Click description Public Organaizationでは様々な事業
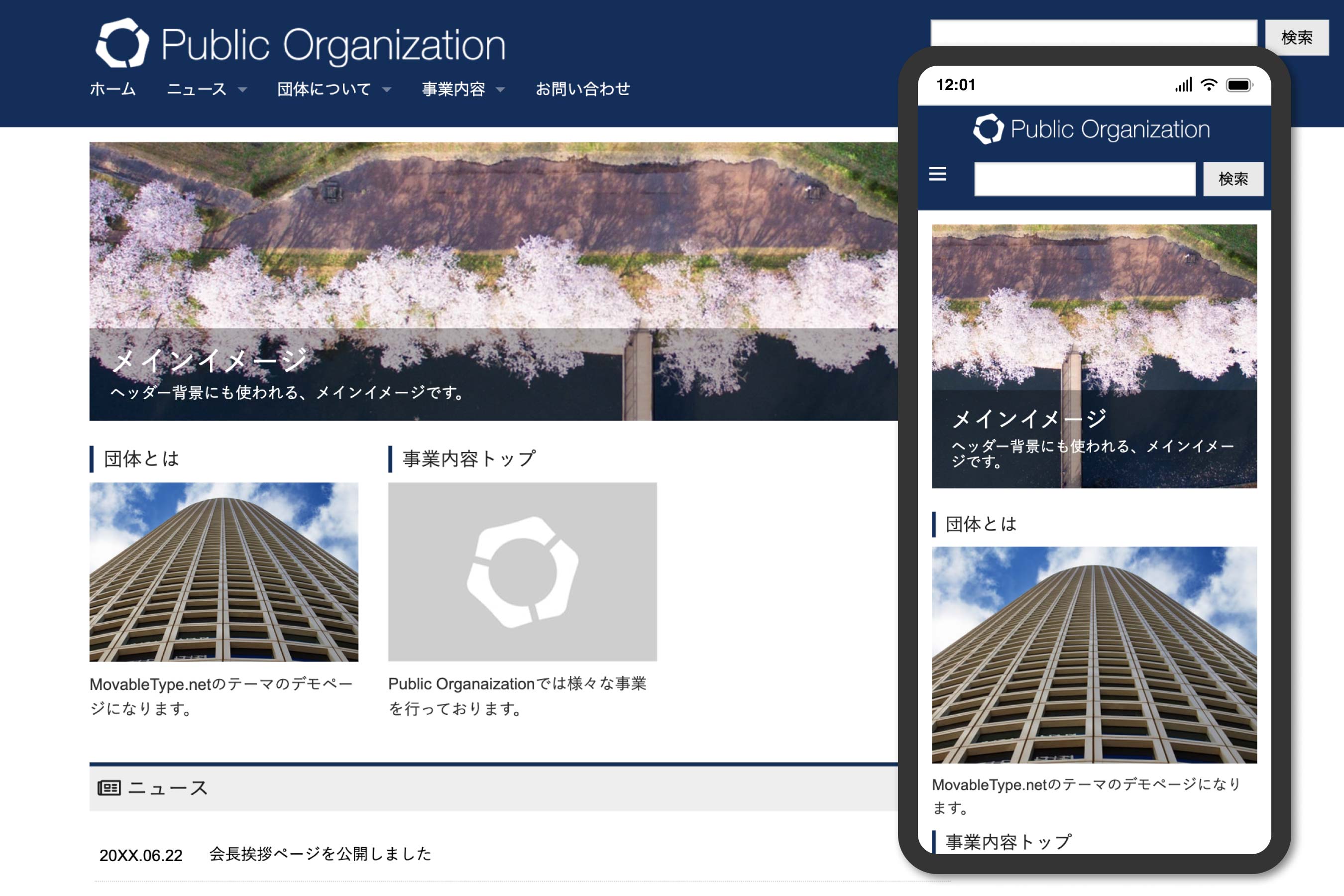The width and height of the screenshot is (1344, 896). [518, 696]
